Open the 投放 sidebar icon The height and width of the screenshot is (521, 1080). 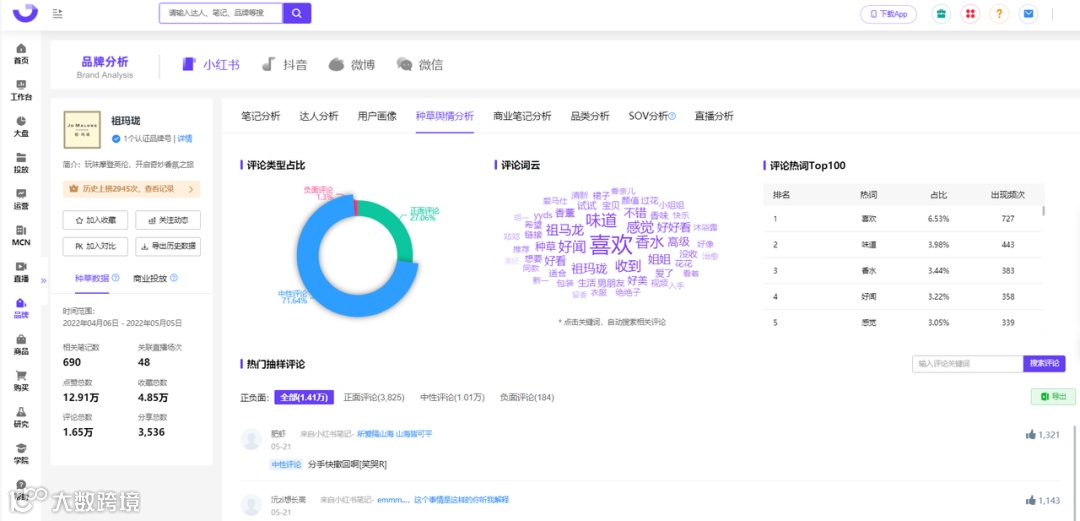click(x=21, y=163)
